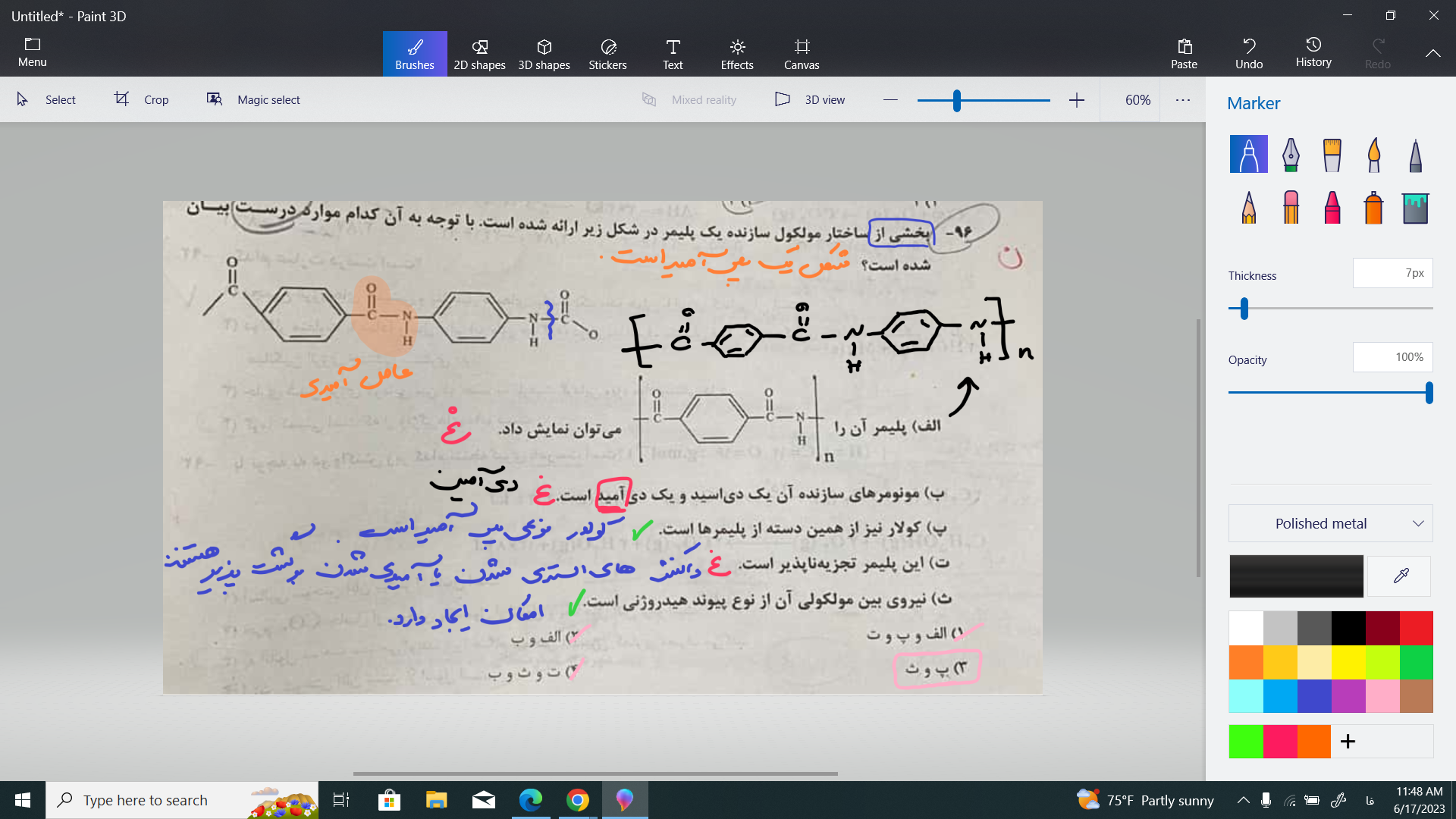Screen dimensions: 1456x819
Task: Select the Fill bucket tool
Action: tap(1415, 206)
